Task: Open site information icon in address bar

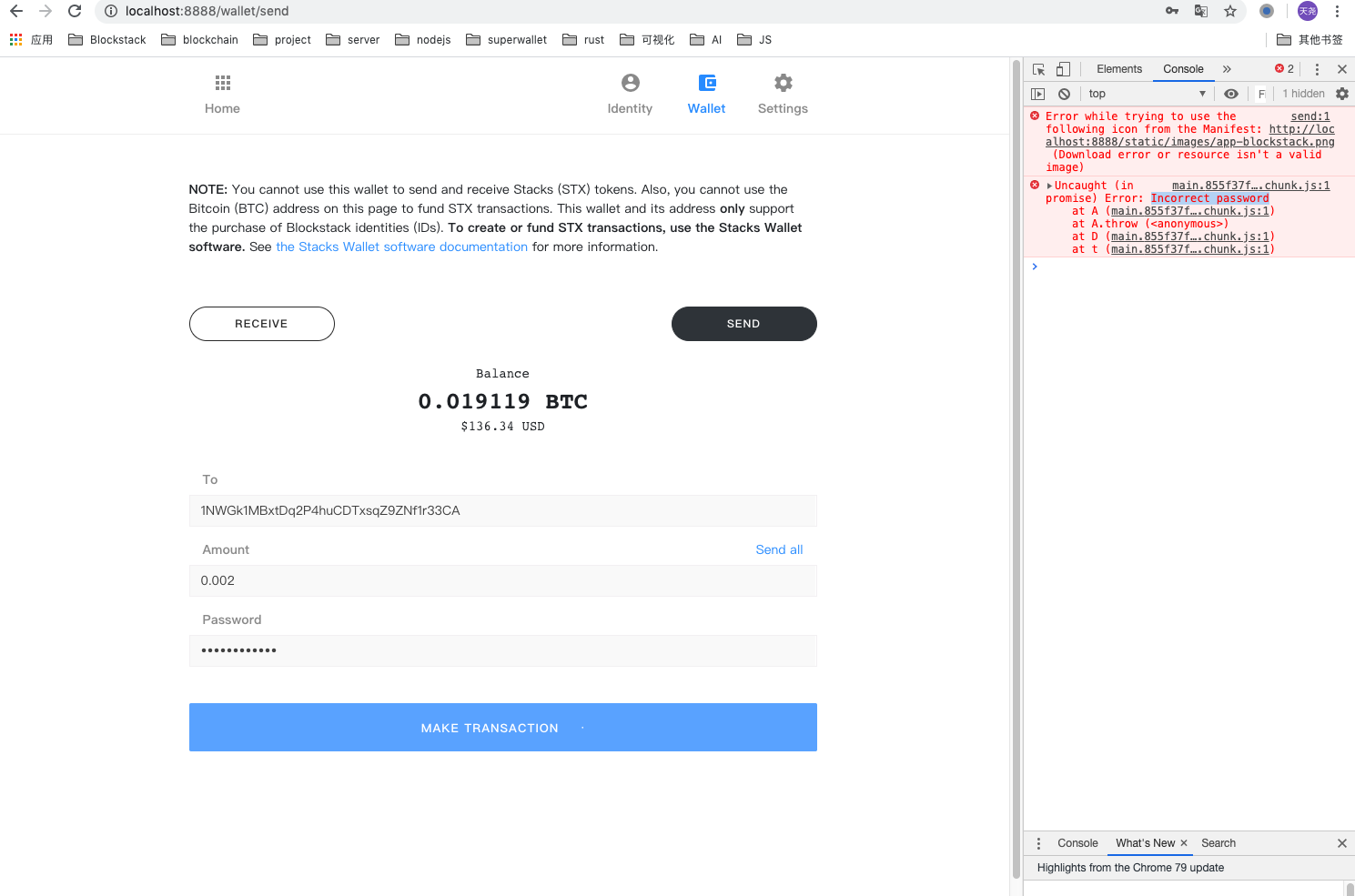Action: (110, 11)
